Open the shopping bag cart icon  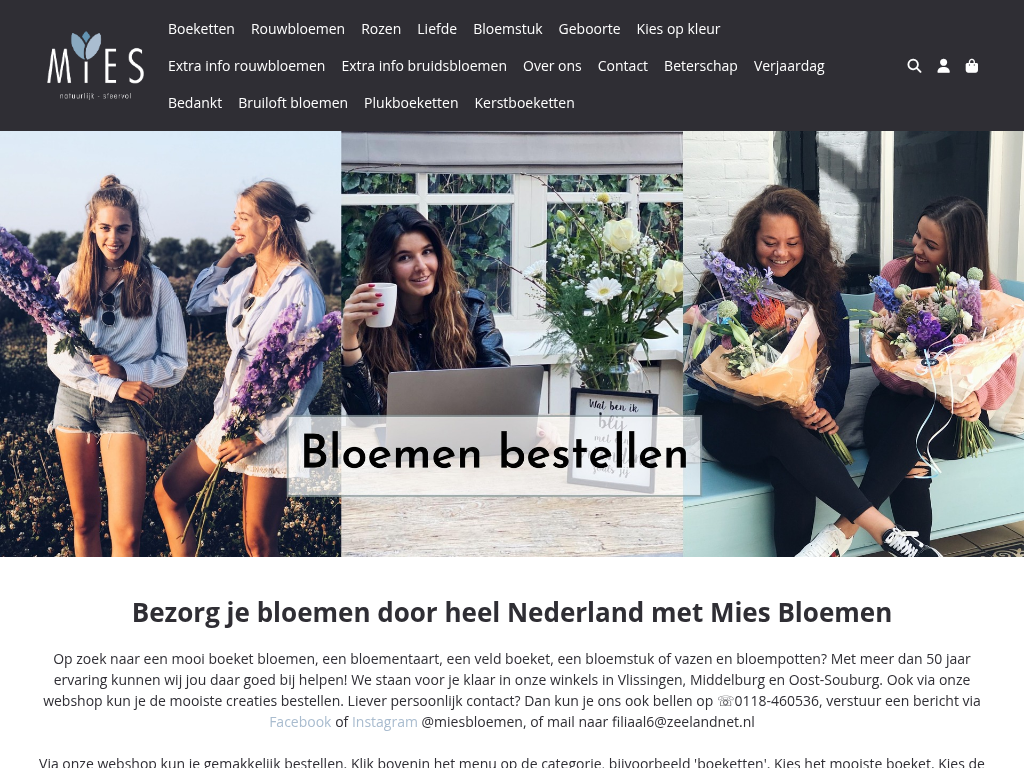(x=972, y=66)
